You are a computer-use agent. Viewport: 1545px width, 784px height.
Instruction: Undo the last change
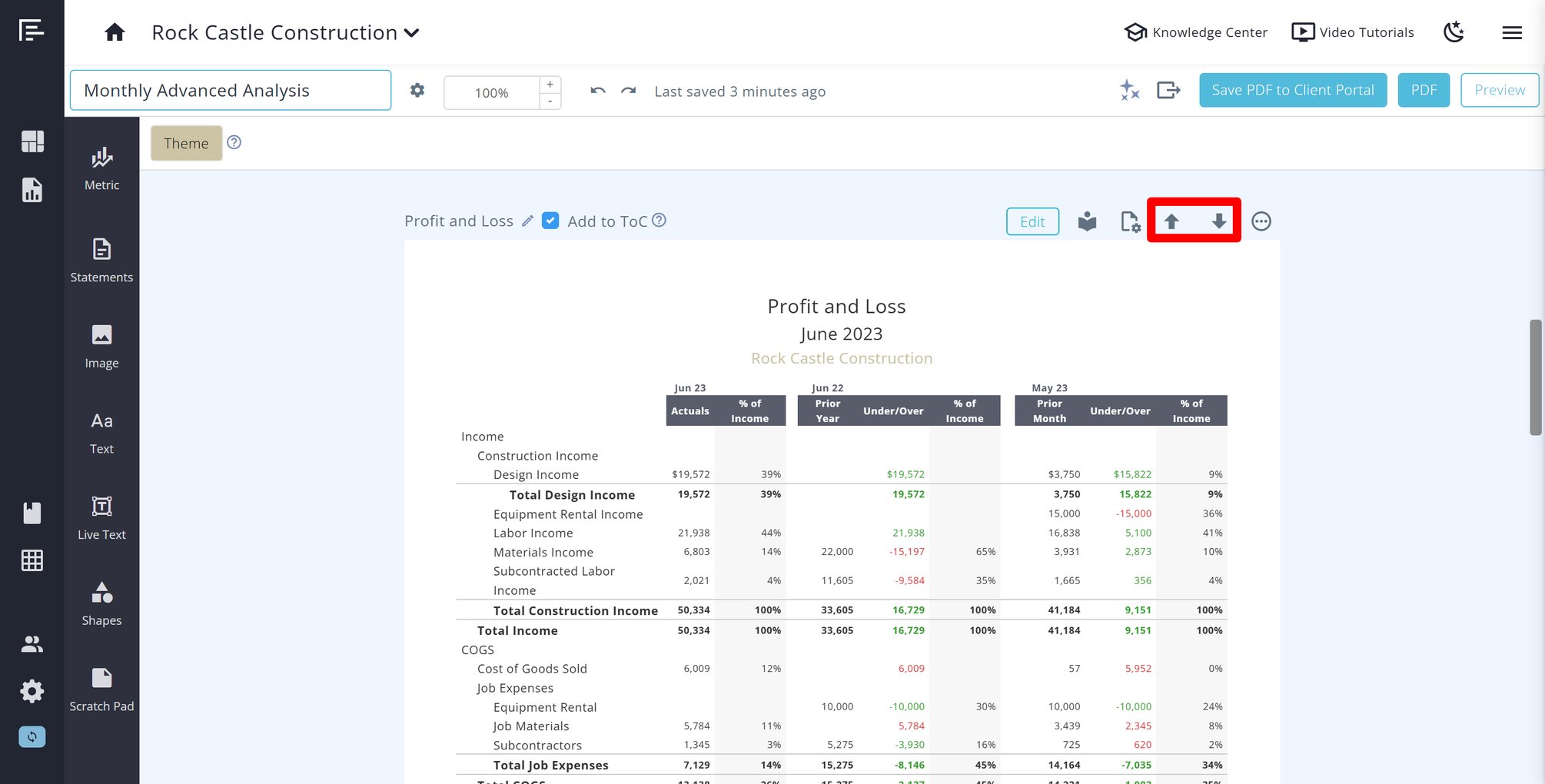coord(597,91)
